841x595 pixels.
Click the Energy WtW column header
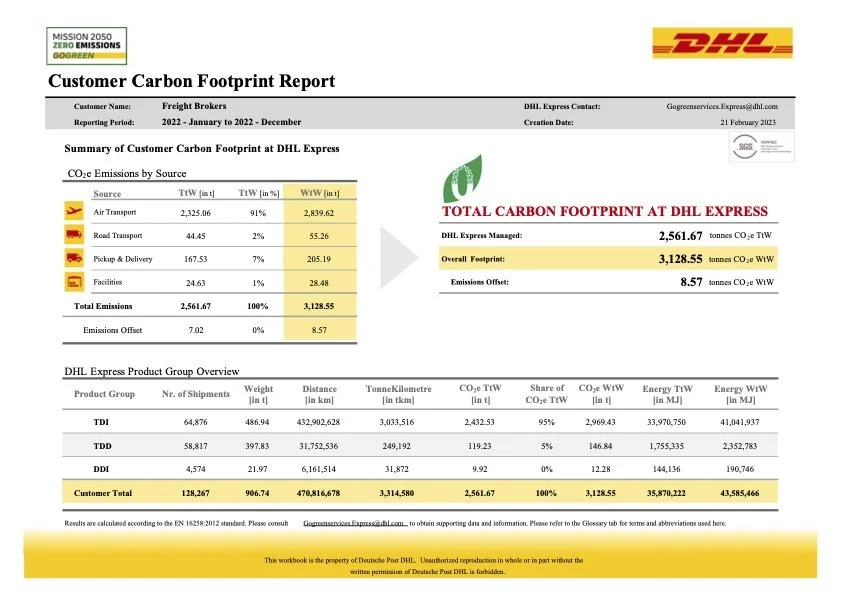[x=740, y=394]
